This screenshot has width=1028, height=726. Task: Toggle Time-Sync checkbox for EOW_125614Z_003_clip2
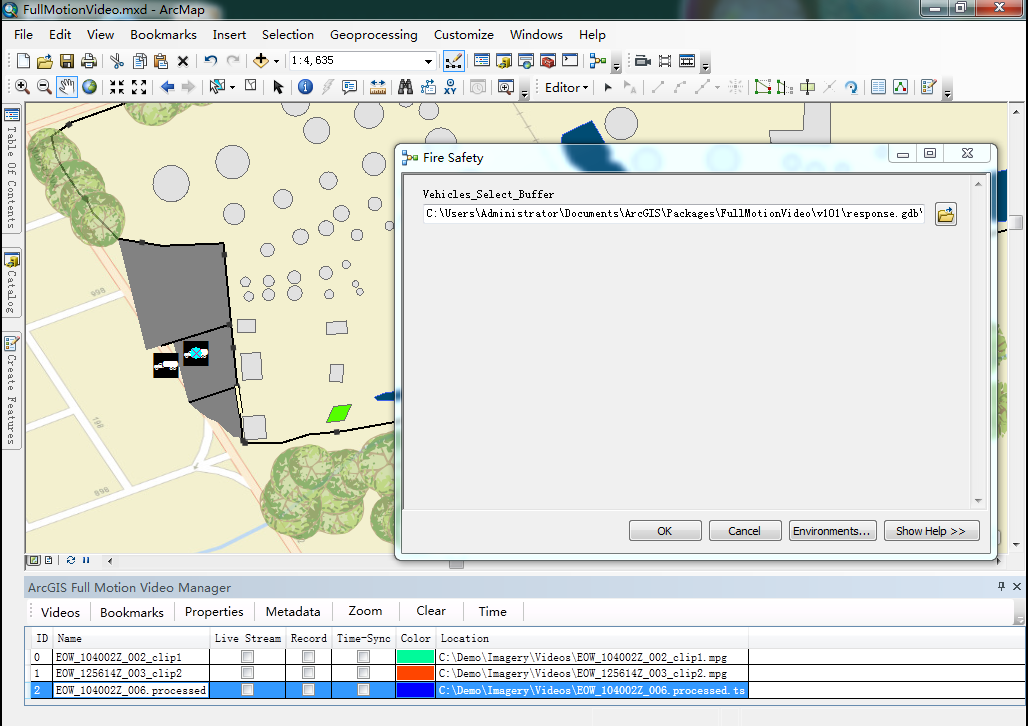pos(363,673)
